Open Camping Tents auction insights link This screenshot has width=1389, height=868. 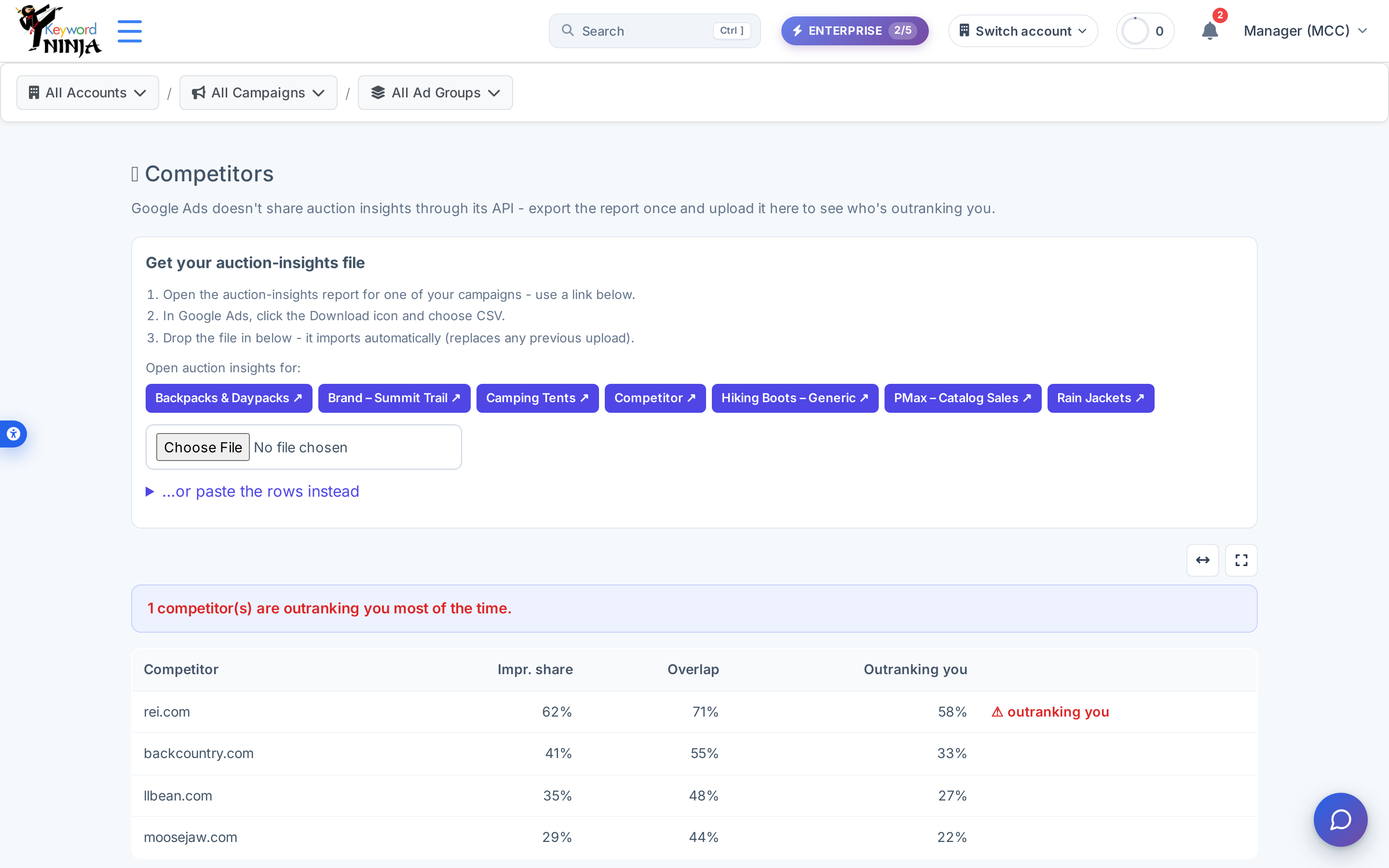(537, 398)
